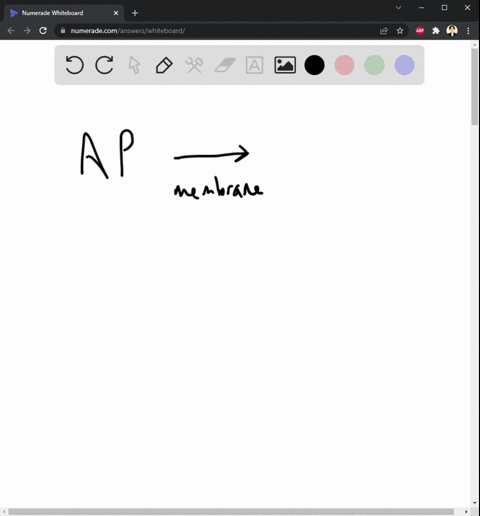Pick the purple pen color
Screen dimensions: 480x516
point(404,65)
